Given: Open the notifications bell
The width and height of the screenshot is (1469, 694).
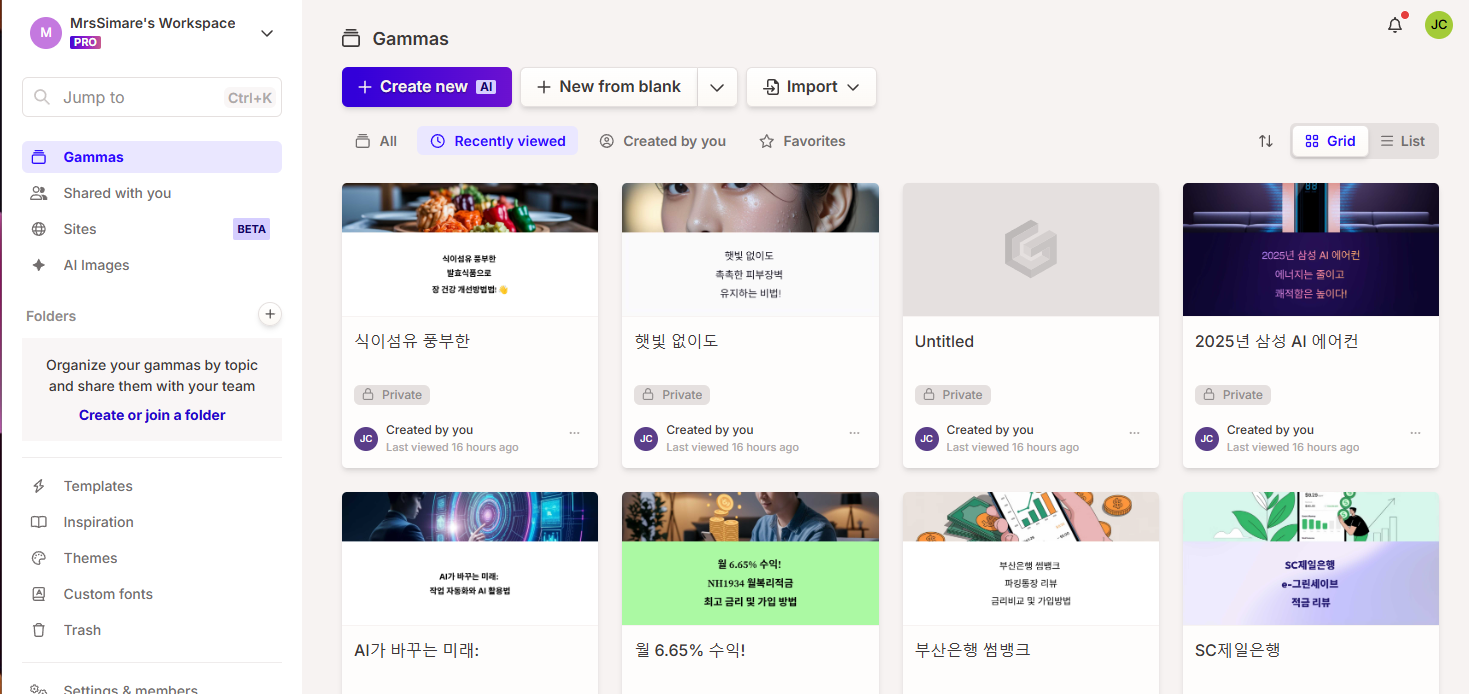Looking at the screenshot, I should 1395,26.
